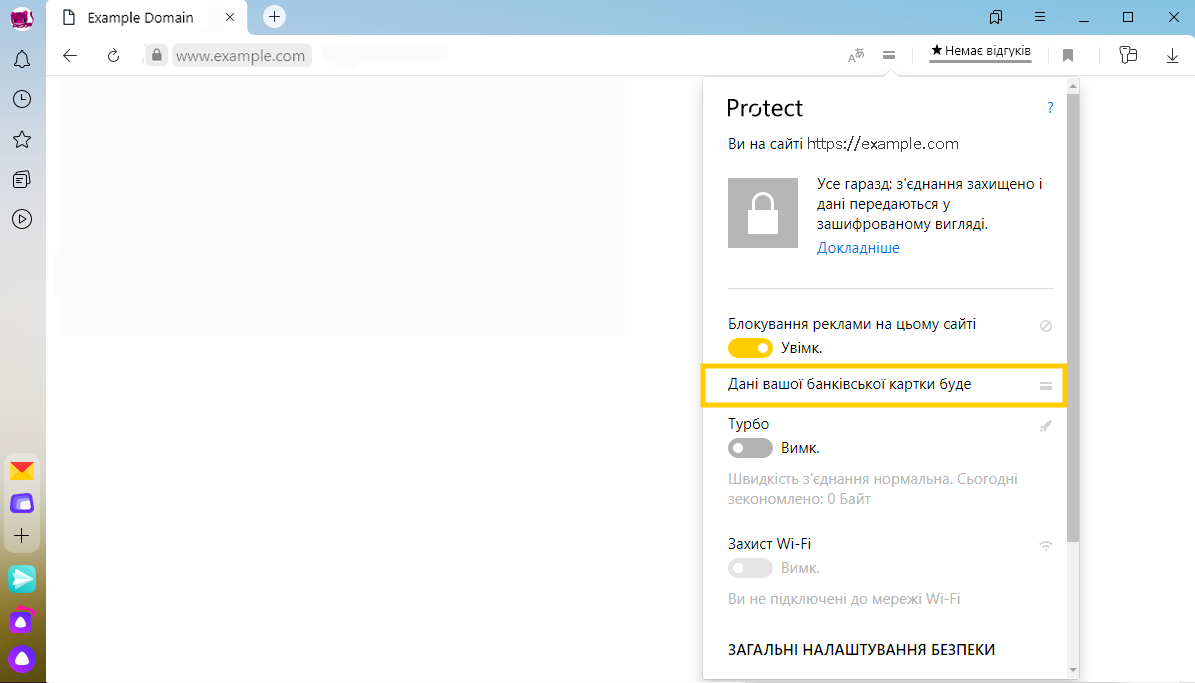Open the 'Немає відгуків' site reviews button
This screenshot has width=1195, height=683.
(x=980, y=51)
